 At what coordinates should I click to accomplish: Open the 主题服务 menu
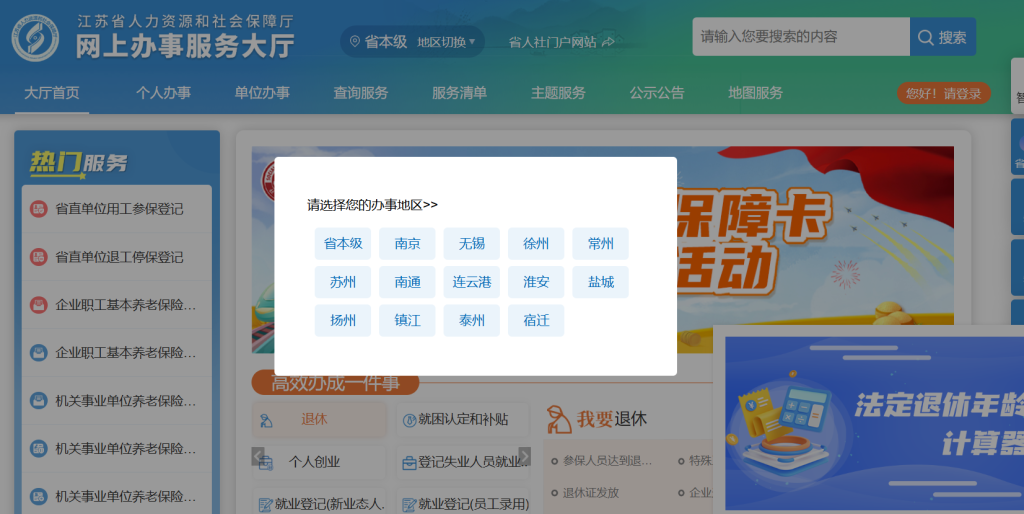click(x=558, y=93)
